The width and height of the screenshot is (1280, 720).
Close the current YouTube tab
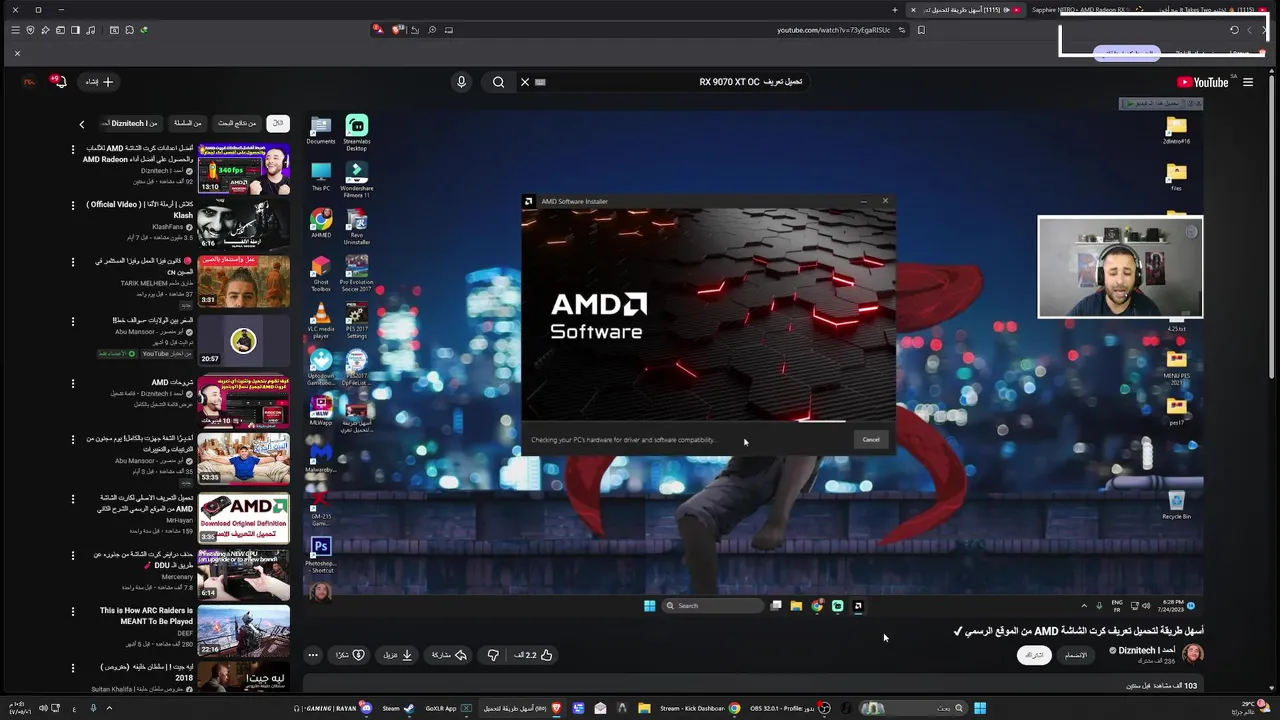(x=912, y=10)
